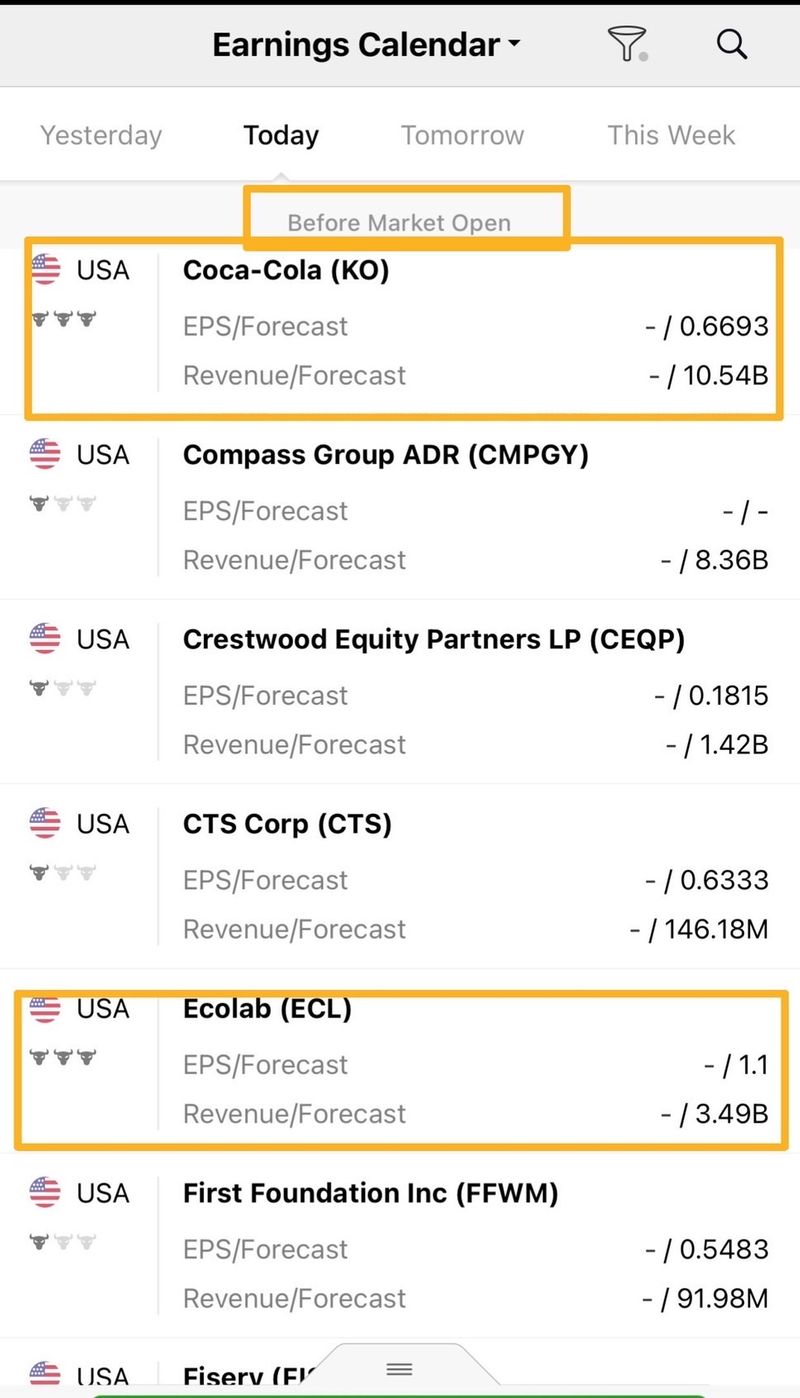Pull up the bottom drawer handle
The image size is (800, 1398).
399,1369
